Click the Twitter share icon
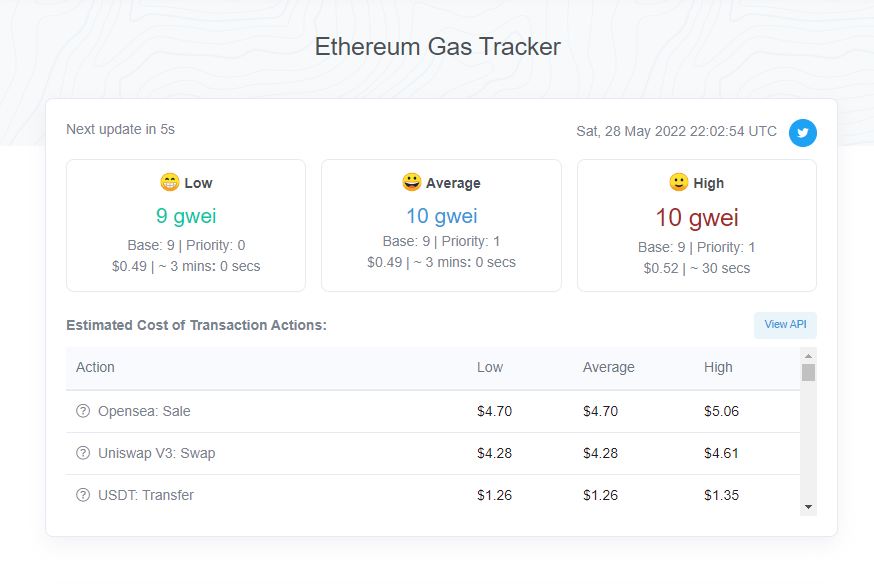Screen dimensions: 874x584 click(803, 133)
